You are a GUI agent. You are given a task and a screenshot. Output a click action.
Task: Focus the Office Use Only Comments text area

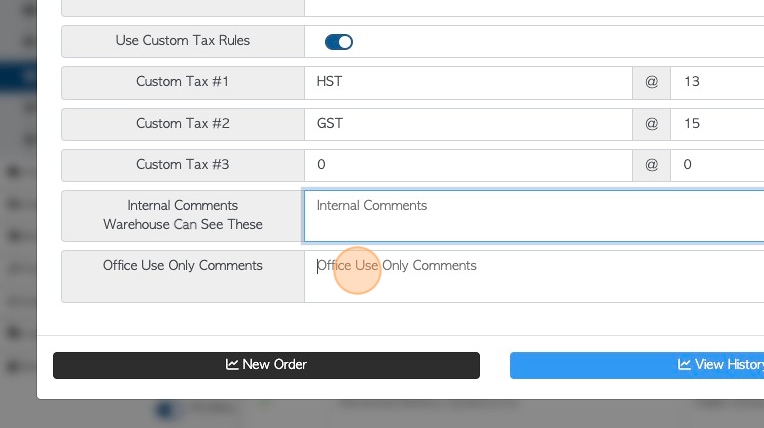pos(534,276)
